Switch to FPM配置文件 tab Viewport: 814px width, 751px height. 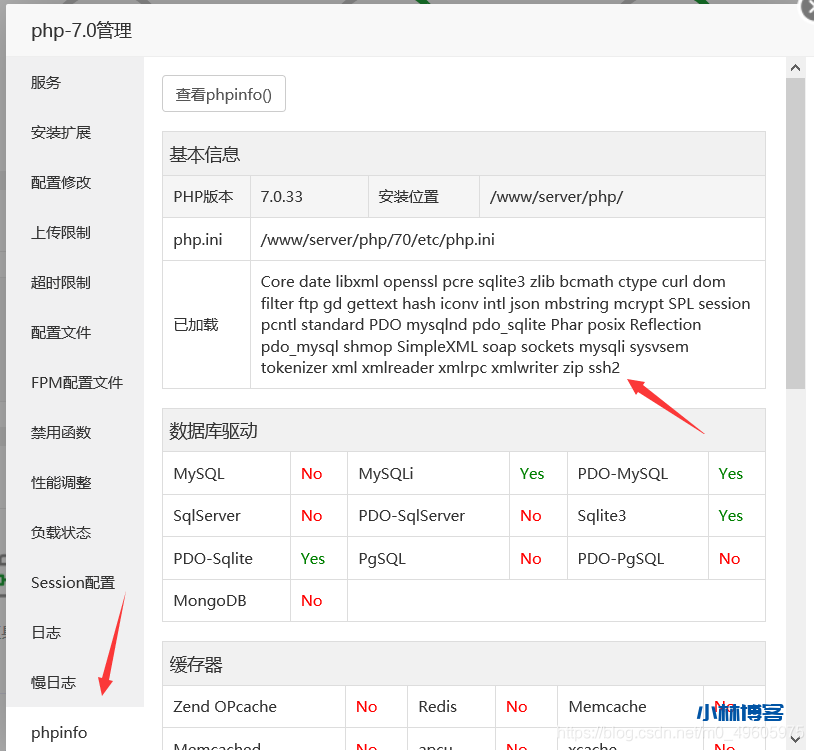click(77, 383)
